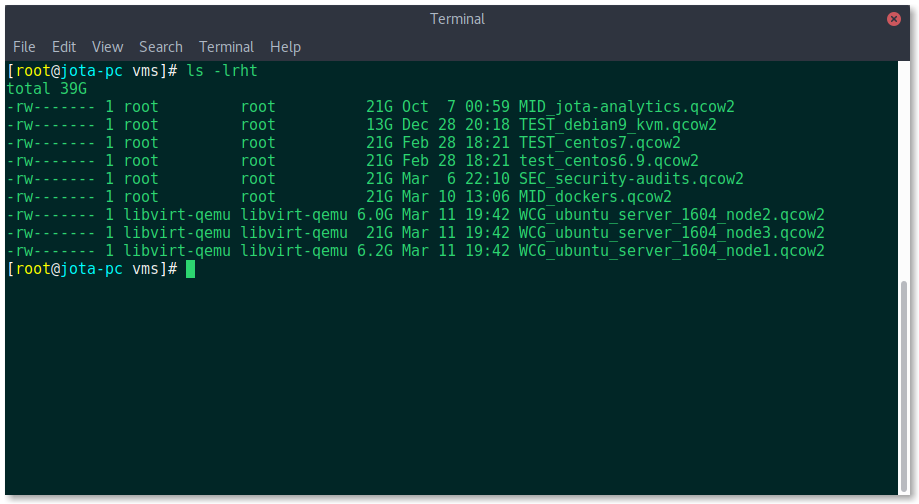Open the View menu
Viewport: 919px width, 504px height.
pyautogui.click(x=107, y=47)
